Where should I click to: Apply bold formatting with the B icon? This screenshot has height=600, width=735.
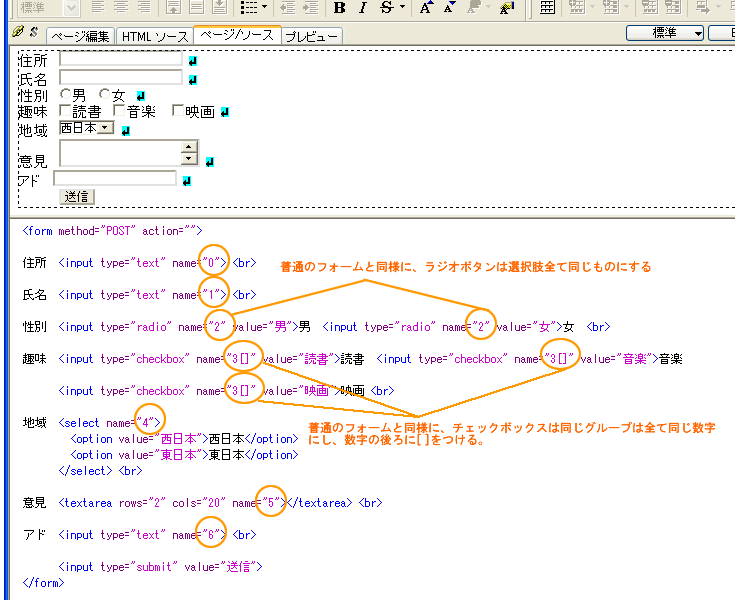339,7
